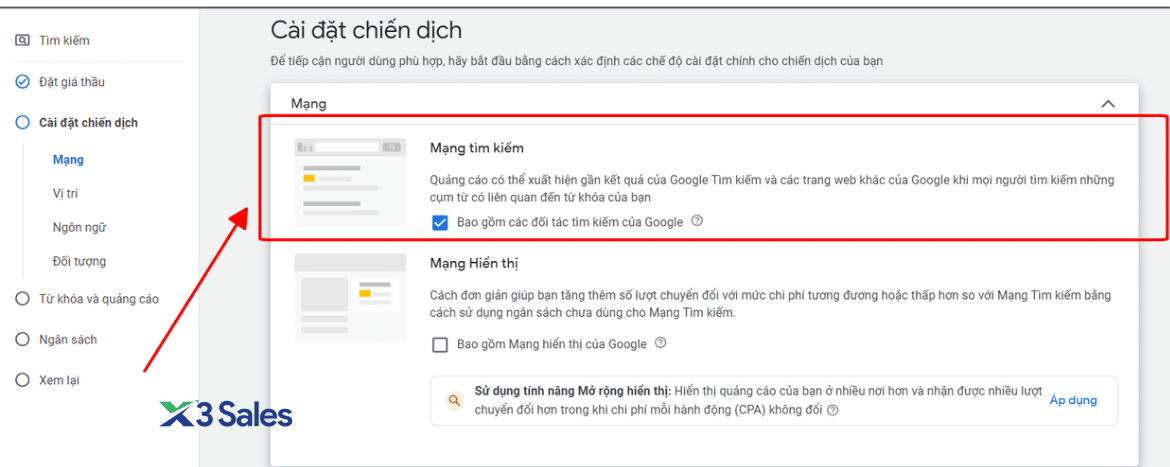
Task: Check Bao gồm Mạng hiển thị của Google
Action: pyautogui.click(x=439, y=345)
